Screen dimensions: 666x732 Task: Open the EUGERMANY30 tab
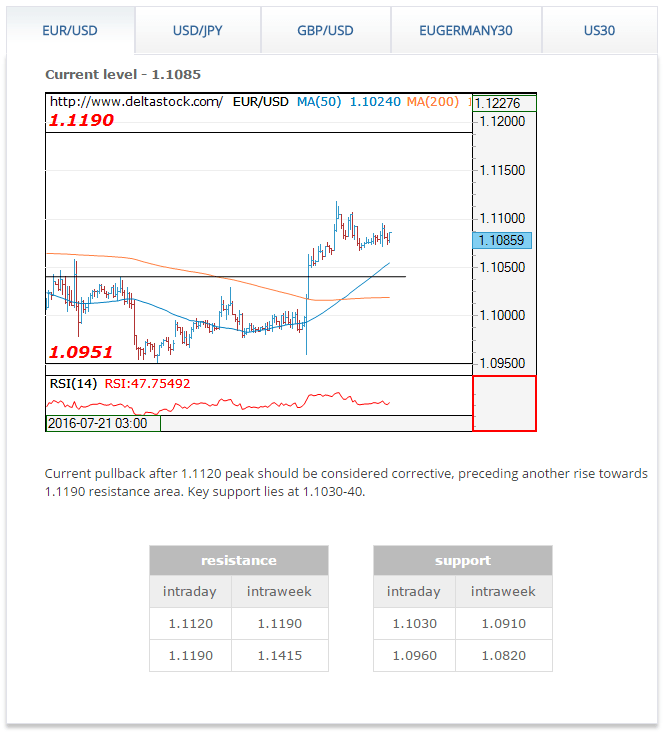tap(465, 31)
